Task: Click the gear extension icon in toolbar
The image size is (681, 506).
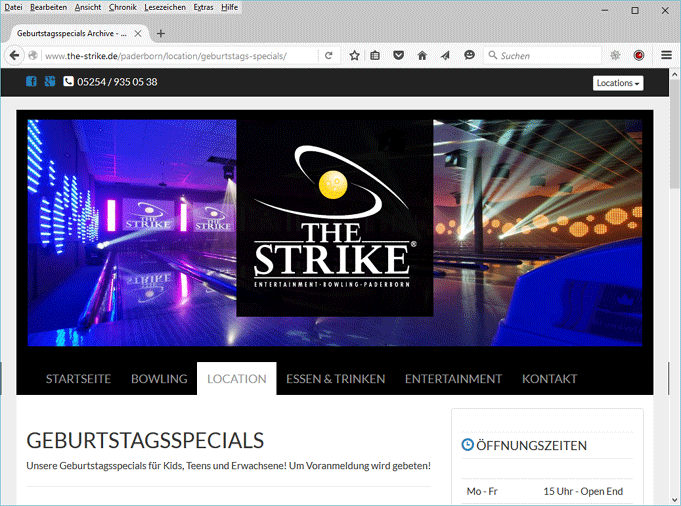Action: [x=615, y=55]
